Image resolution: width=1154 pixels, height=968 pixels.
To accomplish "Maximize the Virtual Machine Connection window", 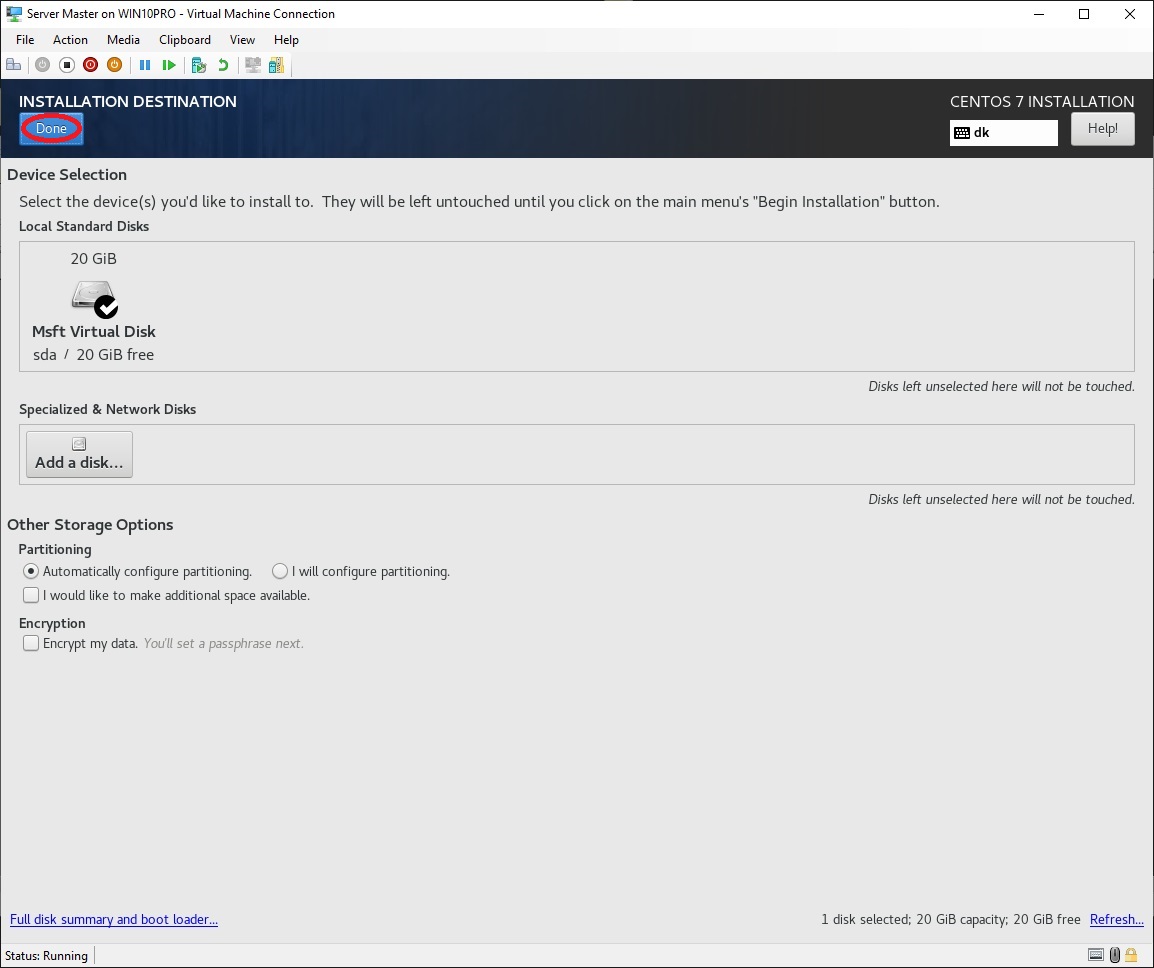I will [1084, 14].
